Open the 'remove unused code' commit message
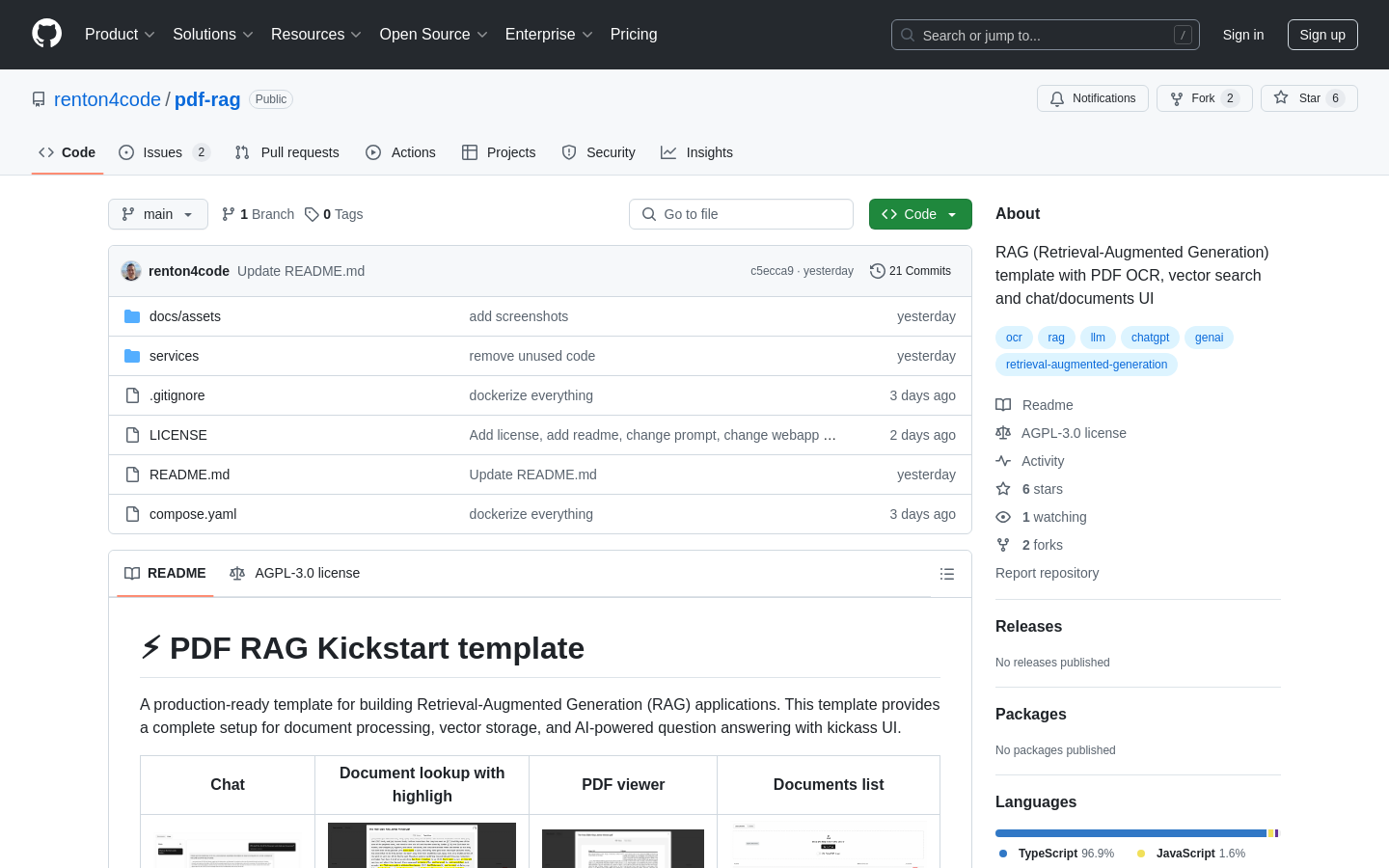Image resolution: width=1389 pixels, height=868 pixels. [531, 356]
